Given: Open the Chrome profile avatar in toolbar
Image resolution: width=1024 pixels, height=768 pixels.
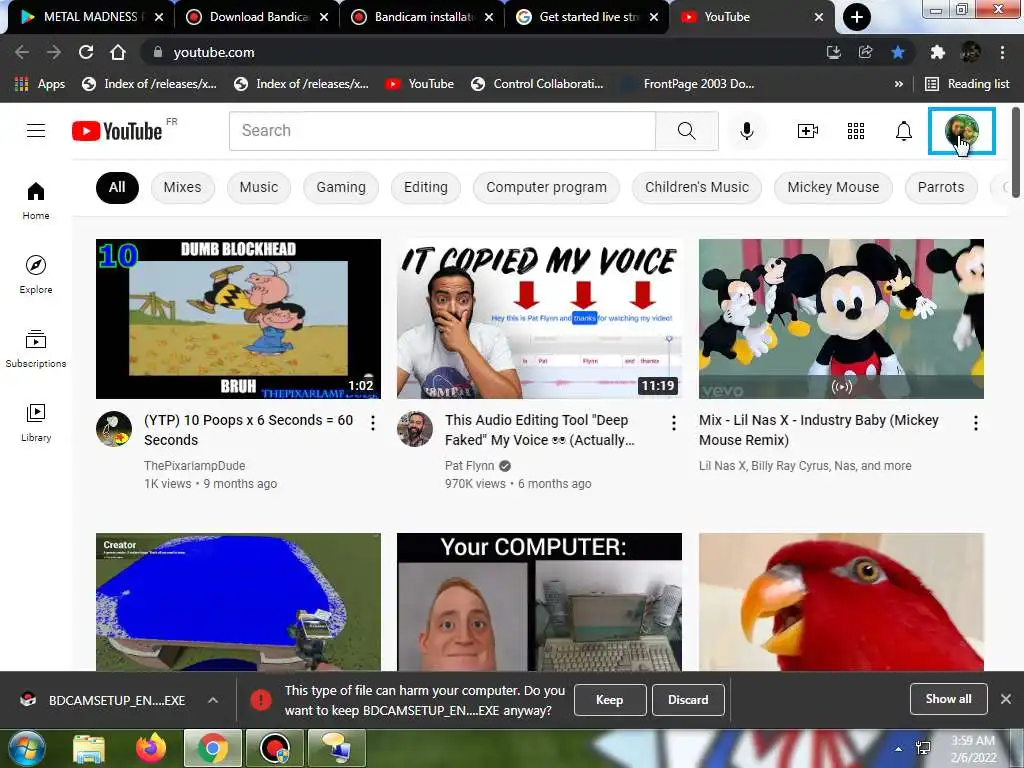Looking at the screenshot, I should coord(970,52).
